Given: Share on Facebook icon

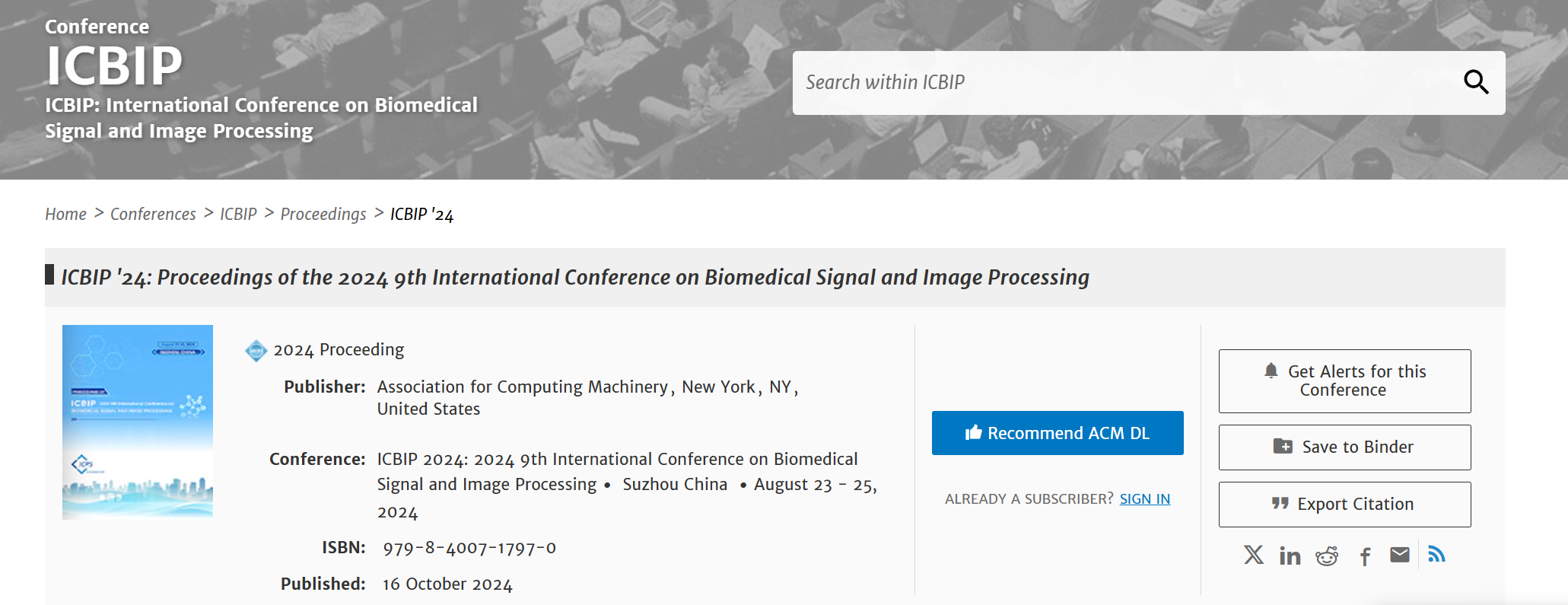Looking at the screenshot, I should click(x=1366, y=556).
